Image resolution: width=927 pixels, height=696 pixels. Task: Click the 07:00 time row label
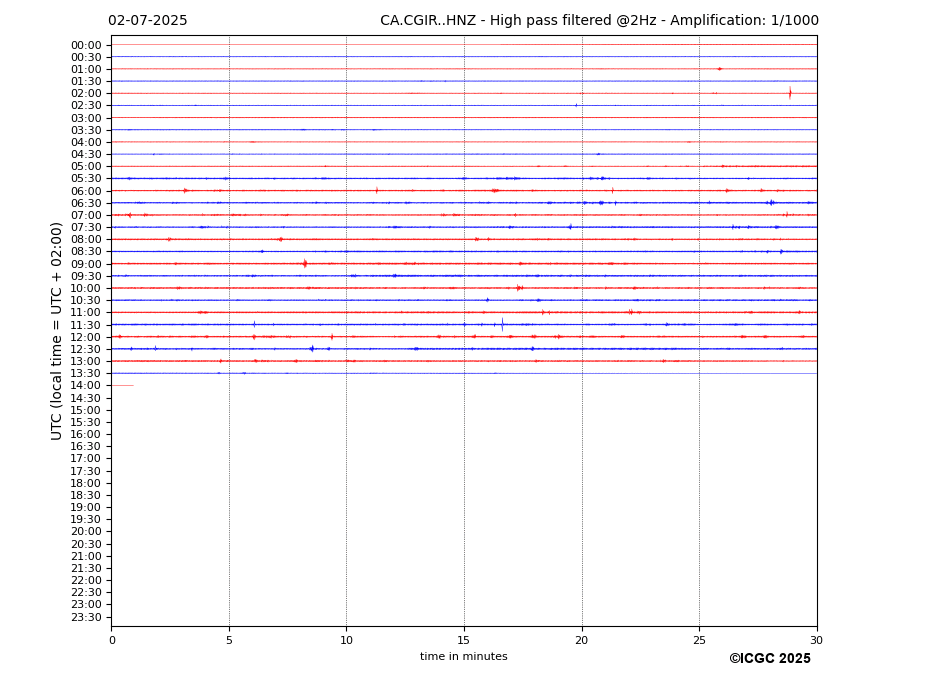point(86,215)
